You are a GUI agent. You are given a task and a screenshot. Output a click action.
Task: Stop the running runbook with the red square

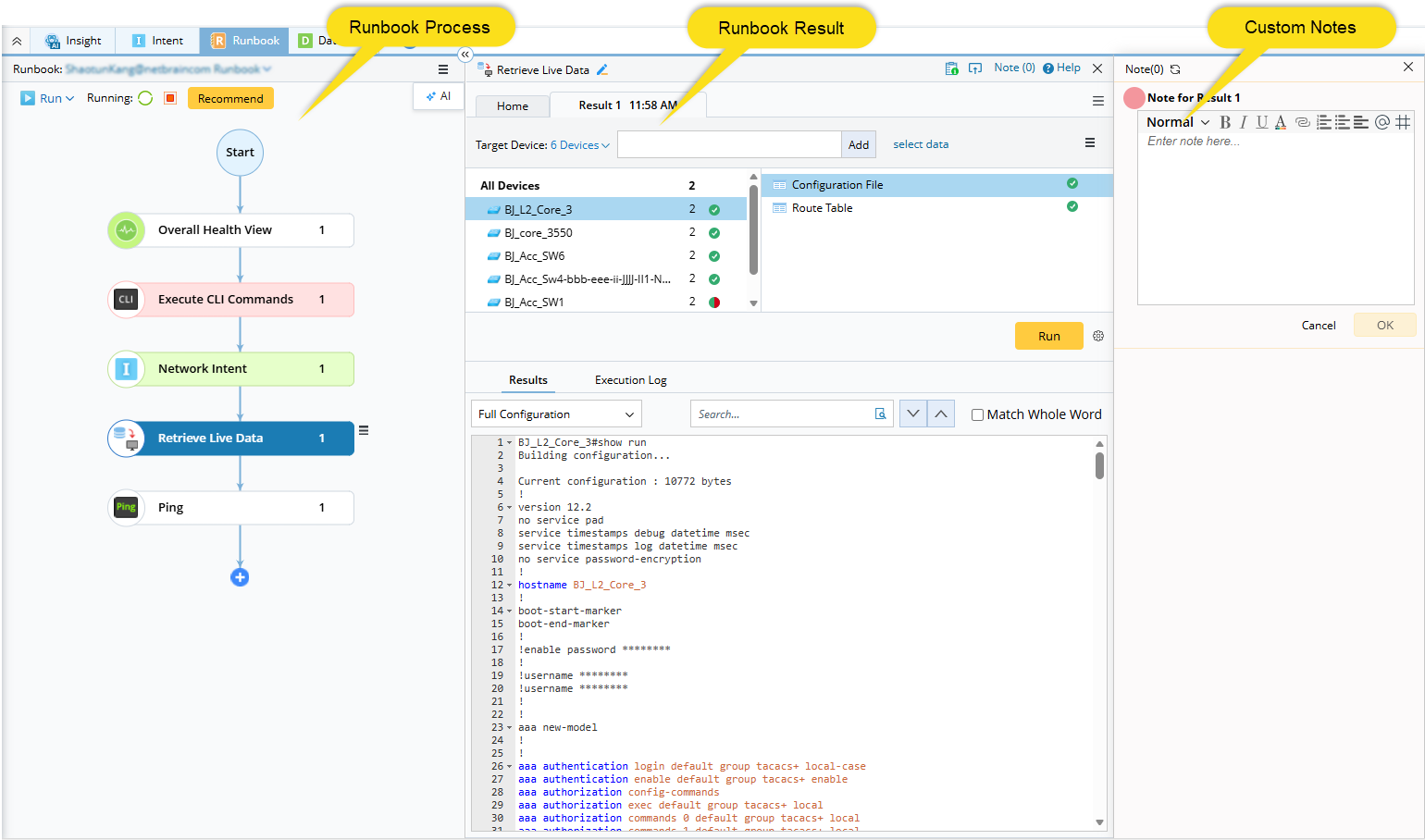pyautogui.click(x=170, y=98)
